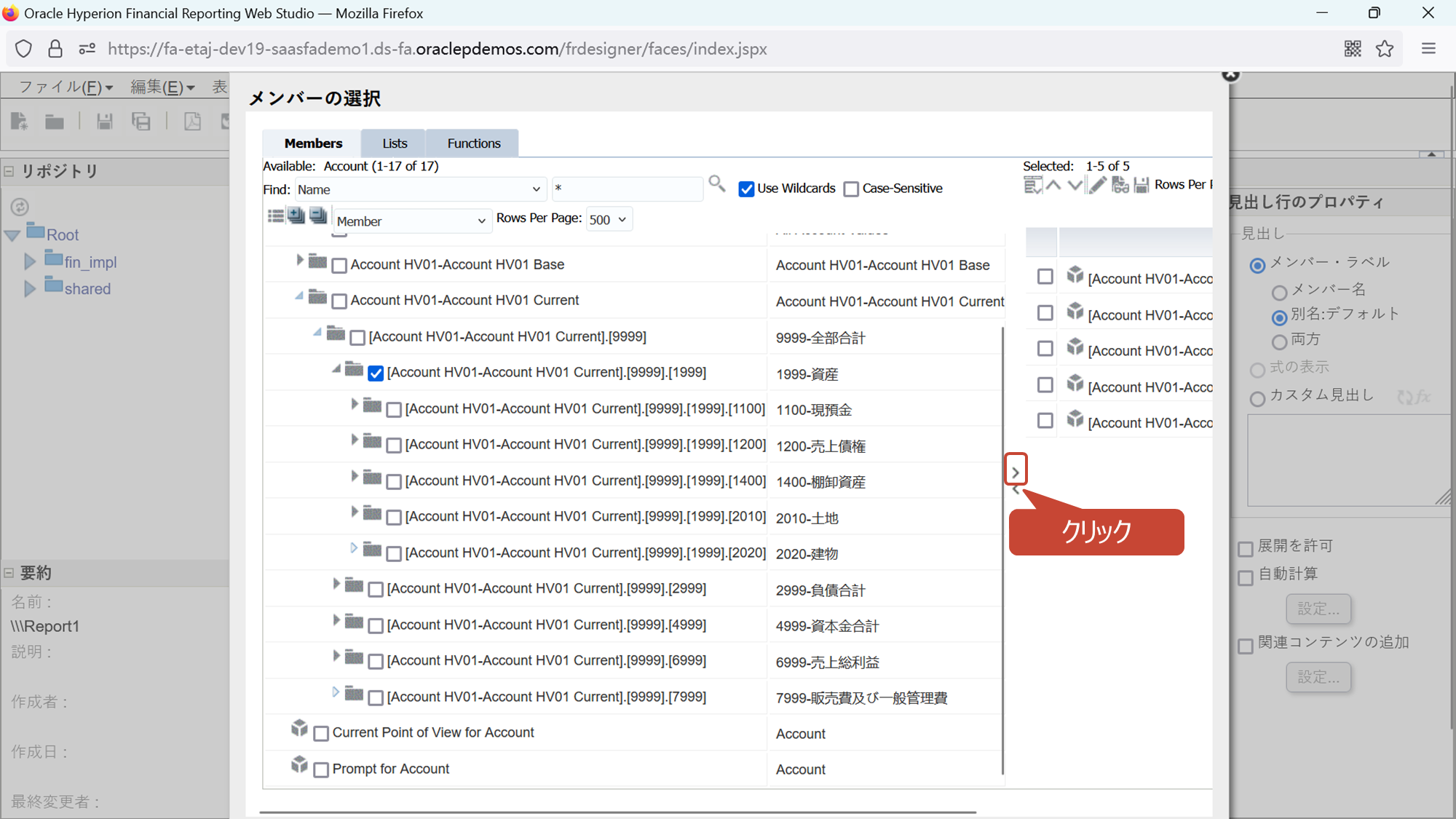
Task: Enable the Case-Sensitive checkbox
Action: click(x=851, y=189)
